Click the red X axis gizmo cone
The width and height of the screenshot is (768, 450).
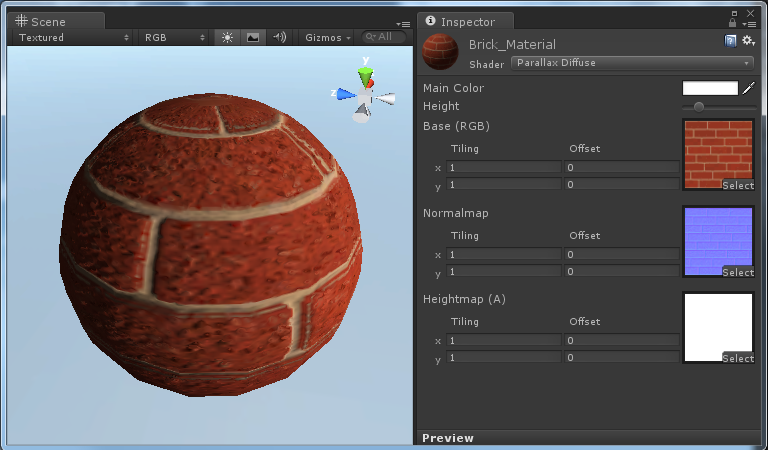(x=371, y=84)
